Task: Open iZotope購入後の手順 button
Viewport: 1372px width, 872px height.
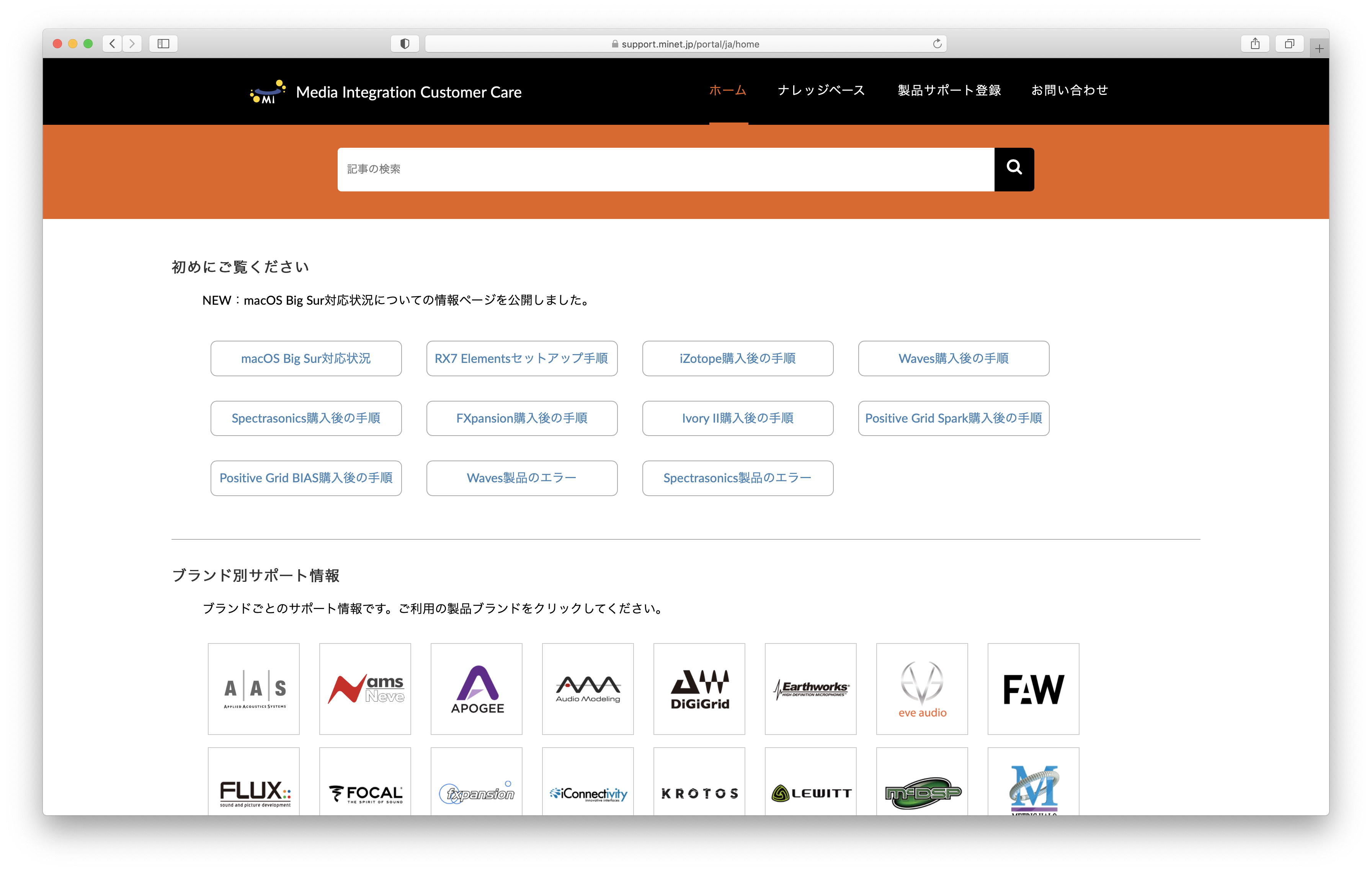Action: (737, 358)
